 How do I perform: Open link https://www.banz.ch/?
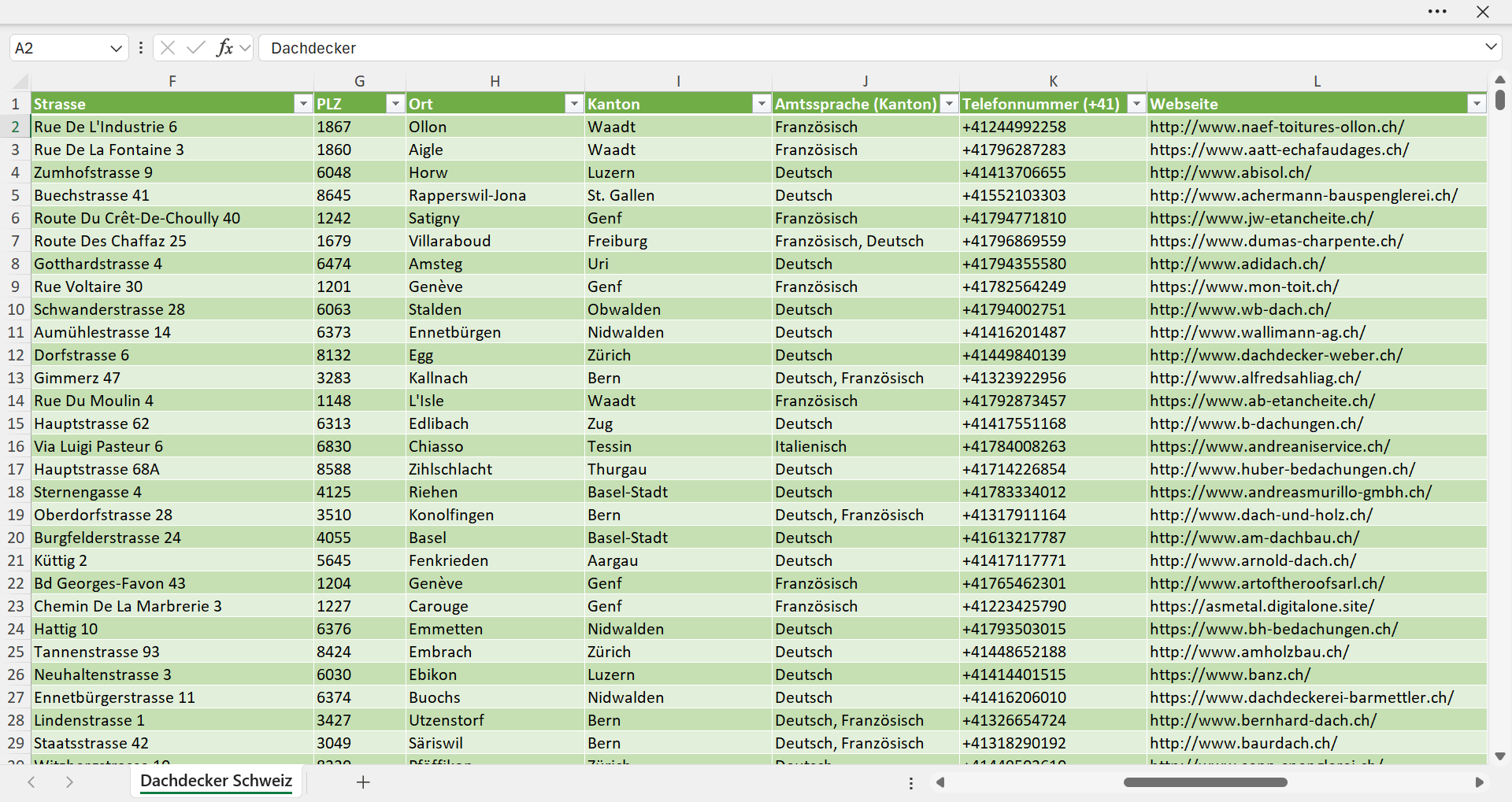[x=1230, y=674]
